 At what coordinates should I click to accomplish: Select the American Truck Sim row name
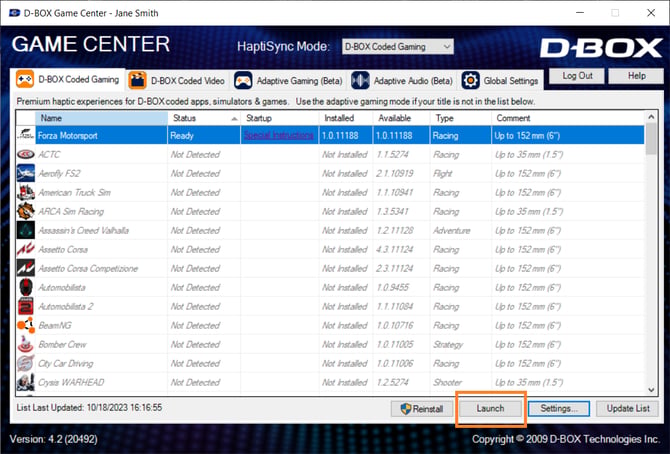pos(74,193)
